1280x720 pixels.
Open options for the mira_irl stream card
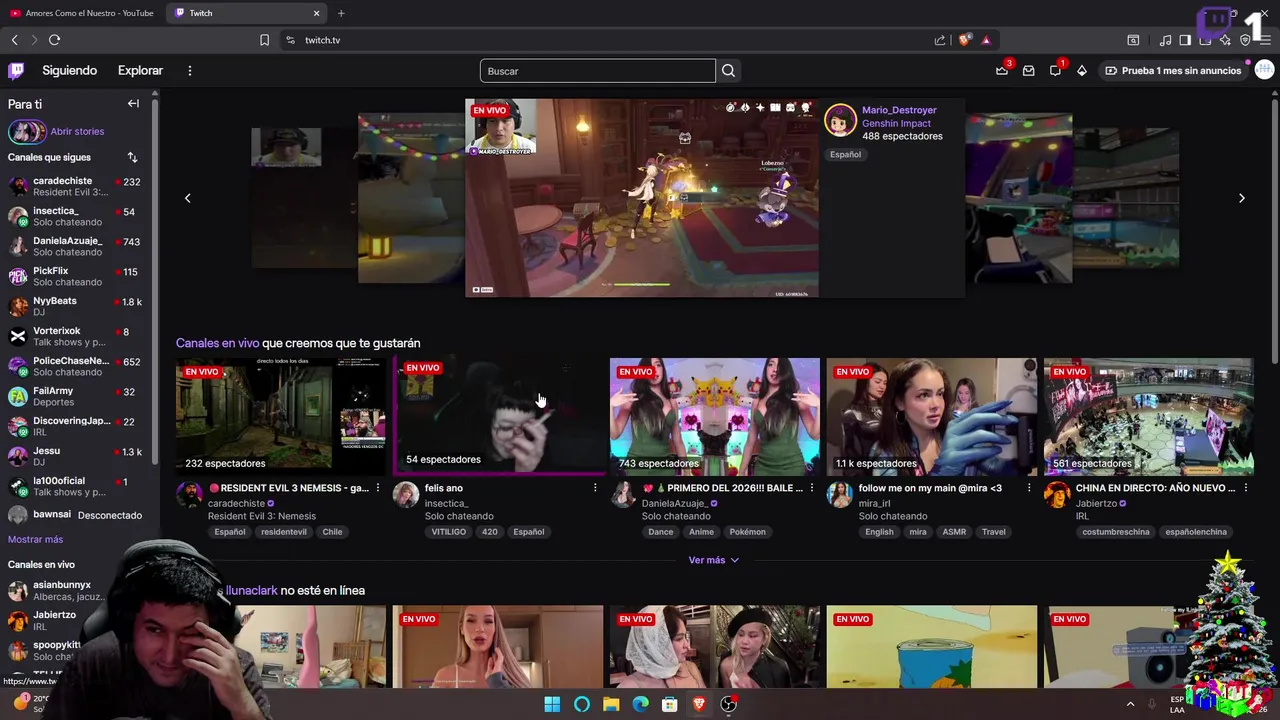click(x=1029, y=488)
